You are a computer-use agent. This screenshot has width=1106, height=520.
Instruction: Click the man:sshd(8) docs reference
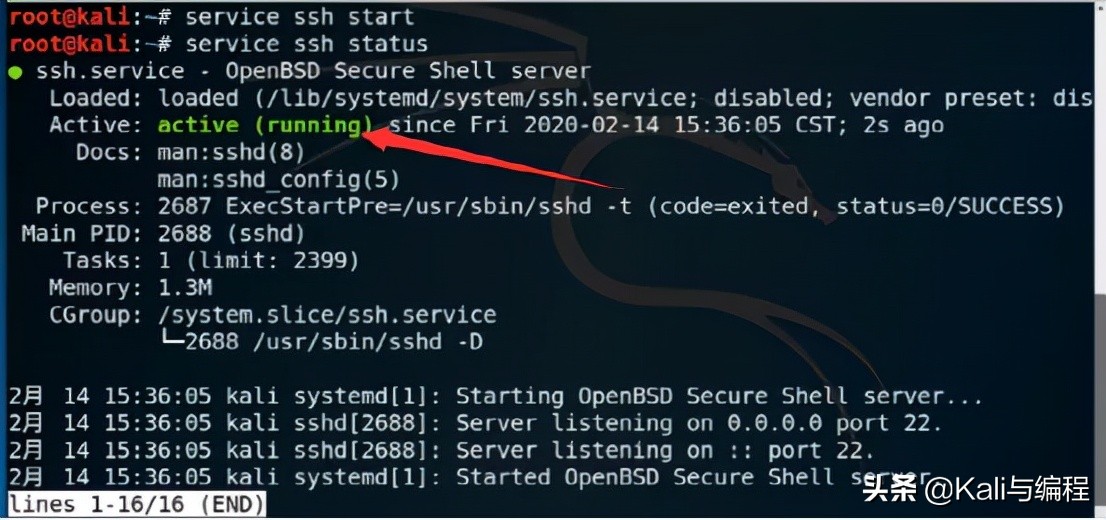[x=231, y=152]
